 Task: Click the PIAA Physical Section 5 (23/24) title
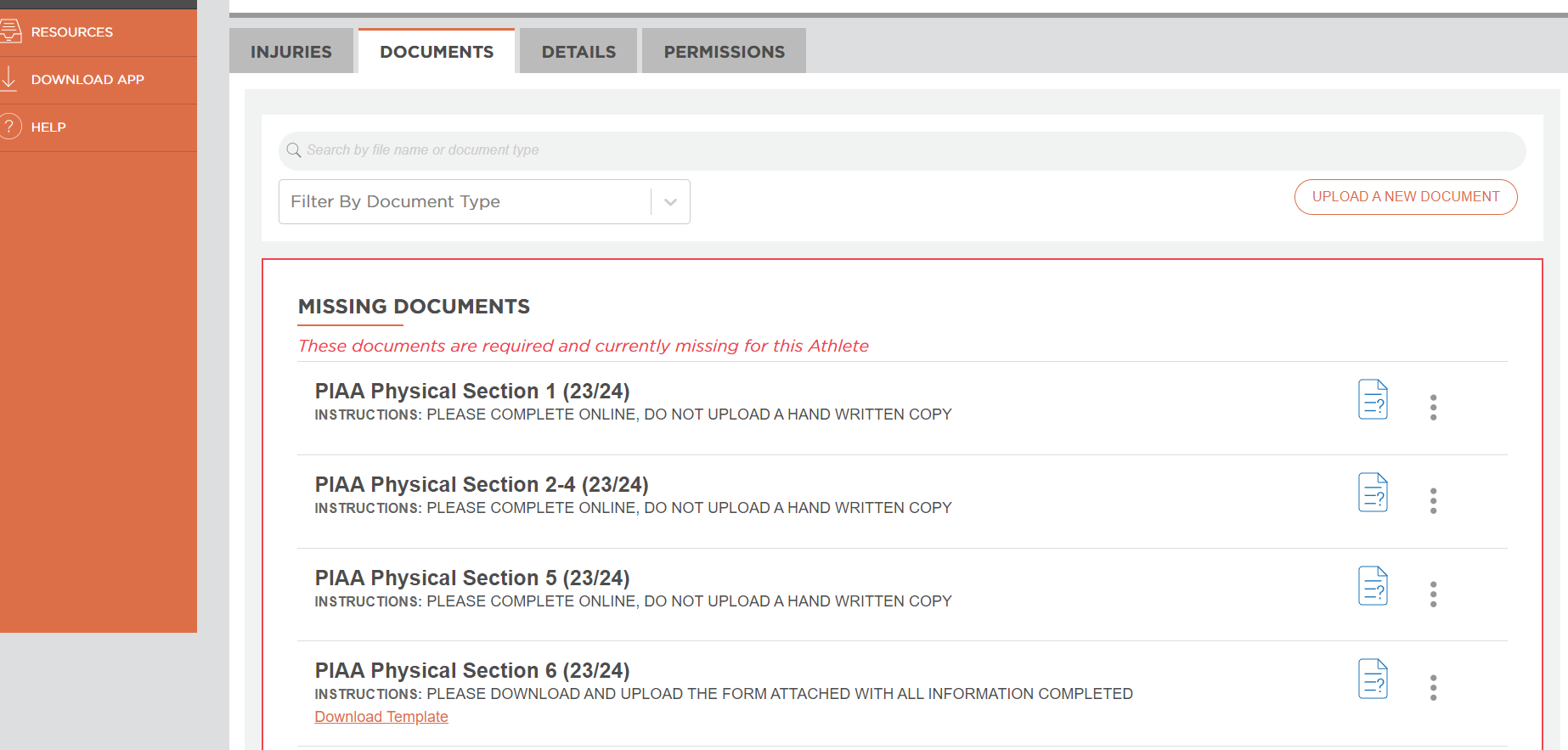point(472,578)
